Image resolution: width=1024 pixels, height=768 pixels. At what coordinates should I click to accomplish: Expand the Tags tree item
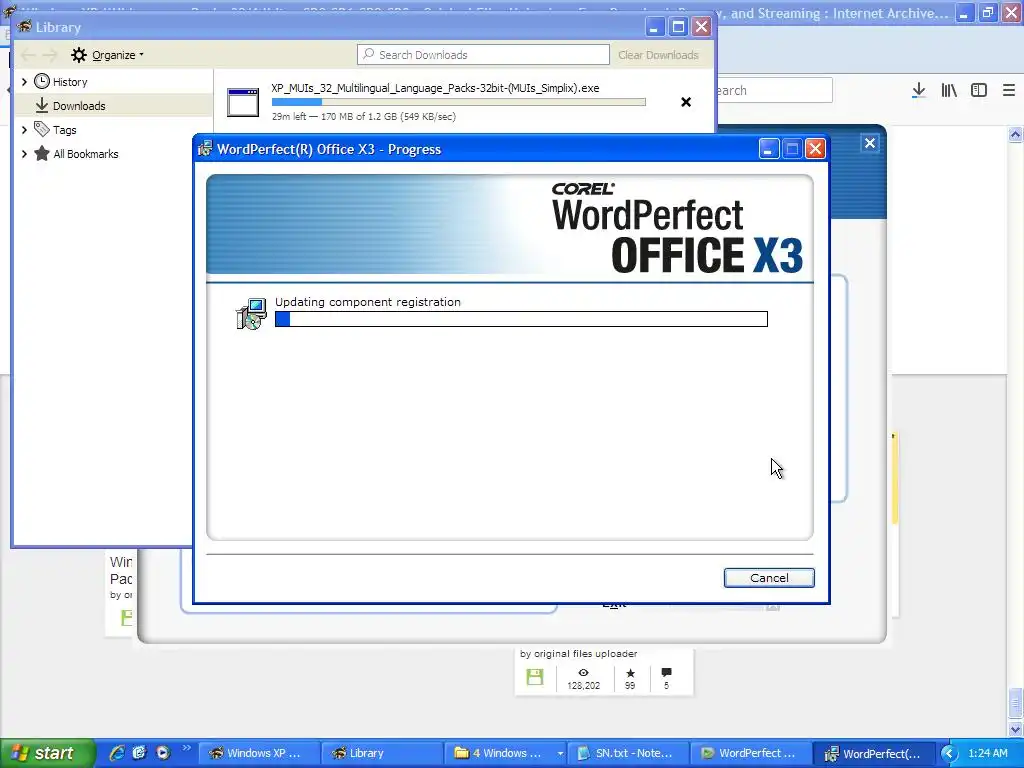[24, 130]
